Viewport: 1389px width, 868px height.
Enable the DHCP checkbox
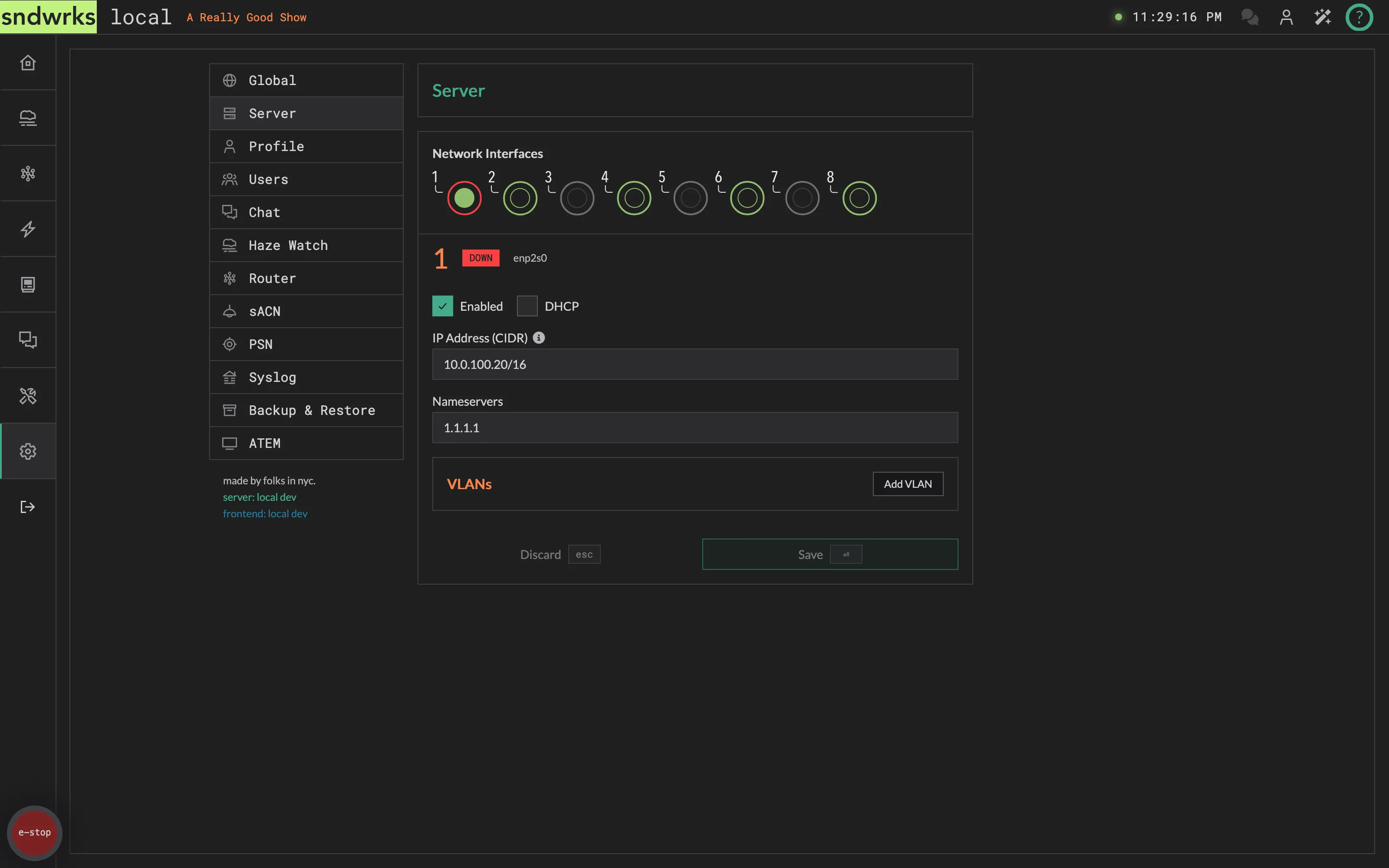click(x=527, y=306)
